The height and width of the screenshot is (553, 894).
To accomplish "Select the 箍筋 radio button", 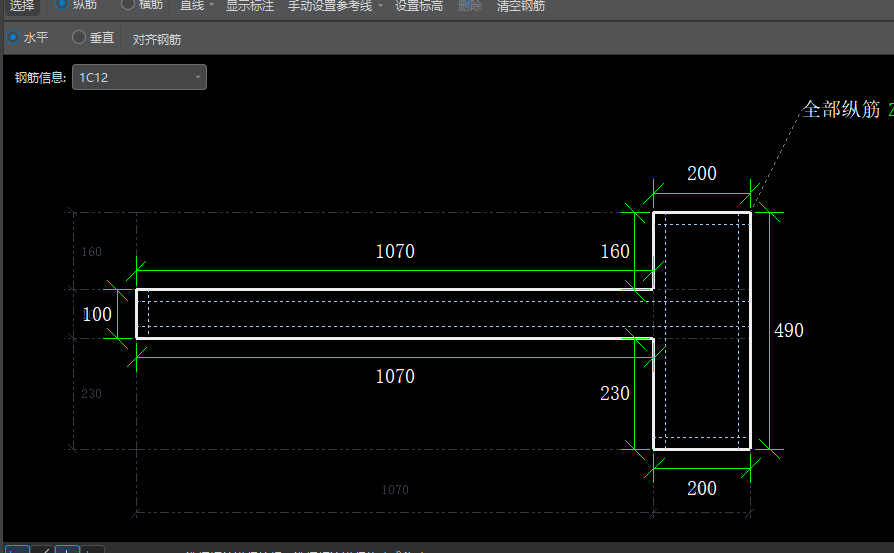I will tap(129, 5).
